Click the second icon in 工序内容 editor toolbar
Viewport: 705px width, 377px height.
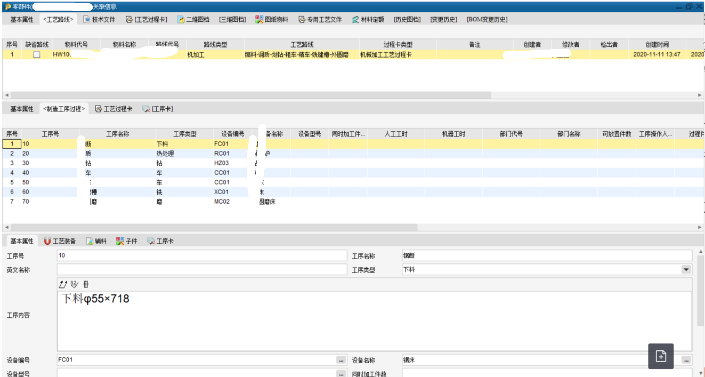tap(75, 284)
